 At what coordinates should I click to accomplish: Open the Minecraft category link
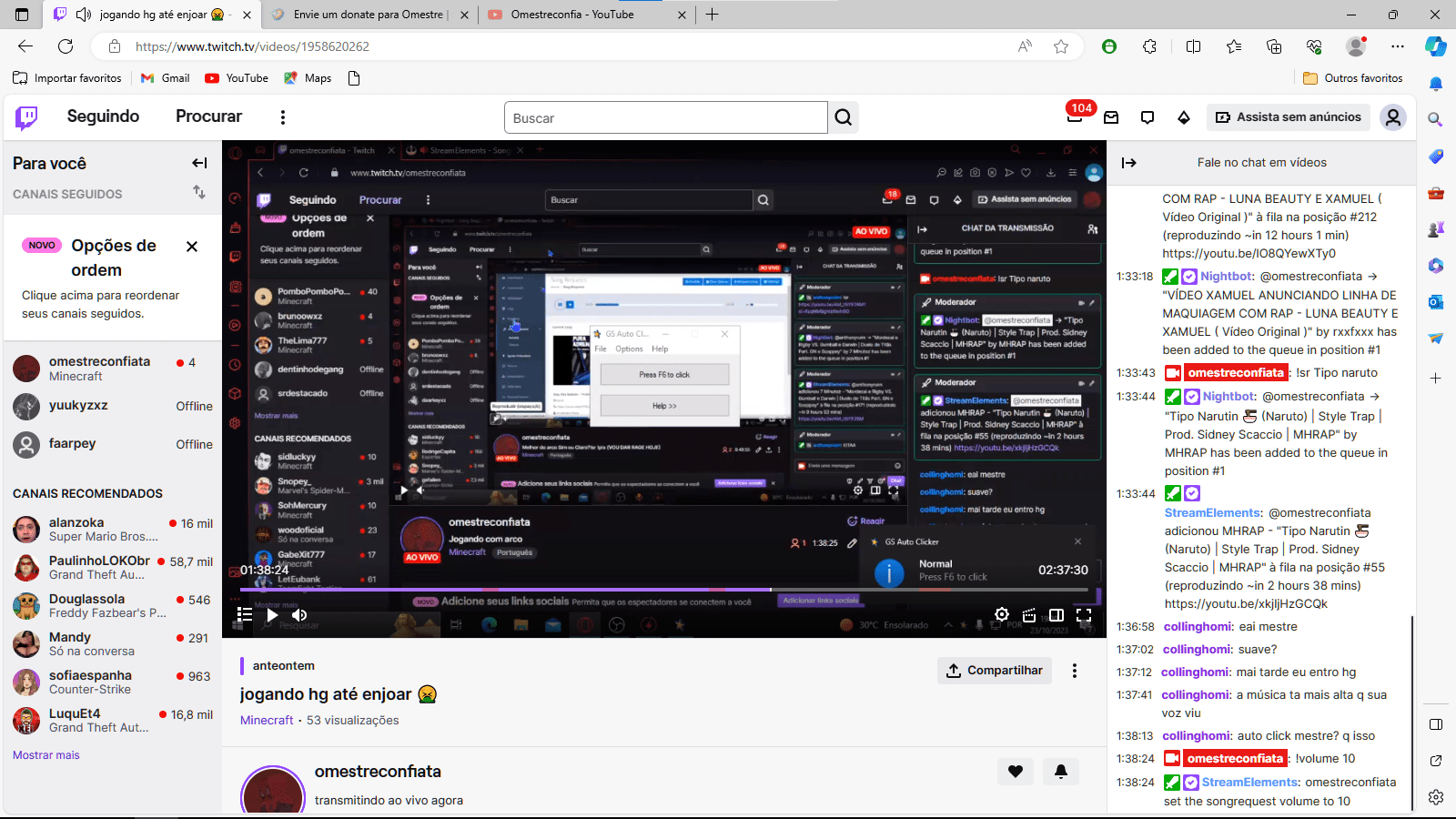pos(267,720)
